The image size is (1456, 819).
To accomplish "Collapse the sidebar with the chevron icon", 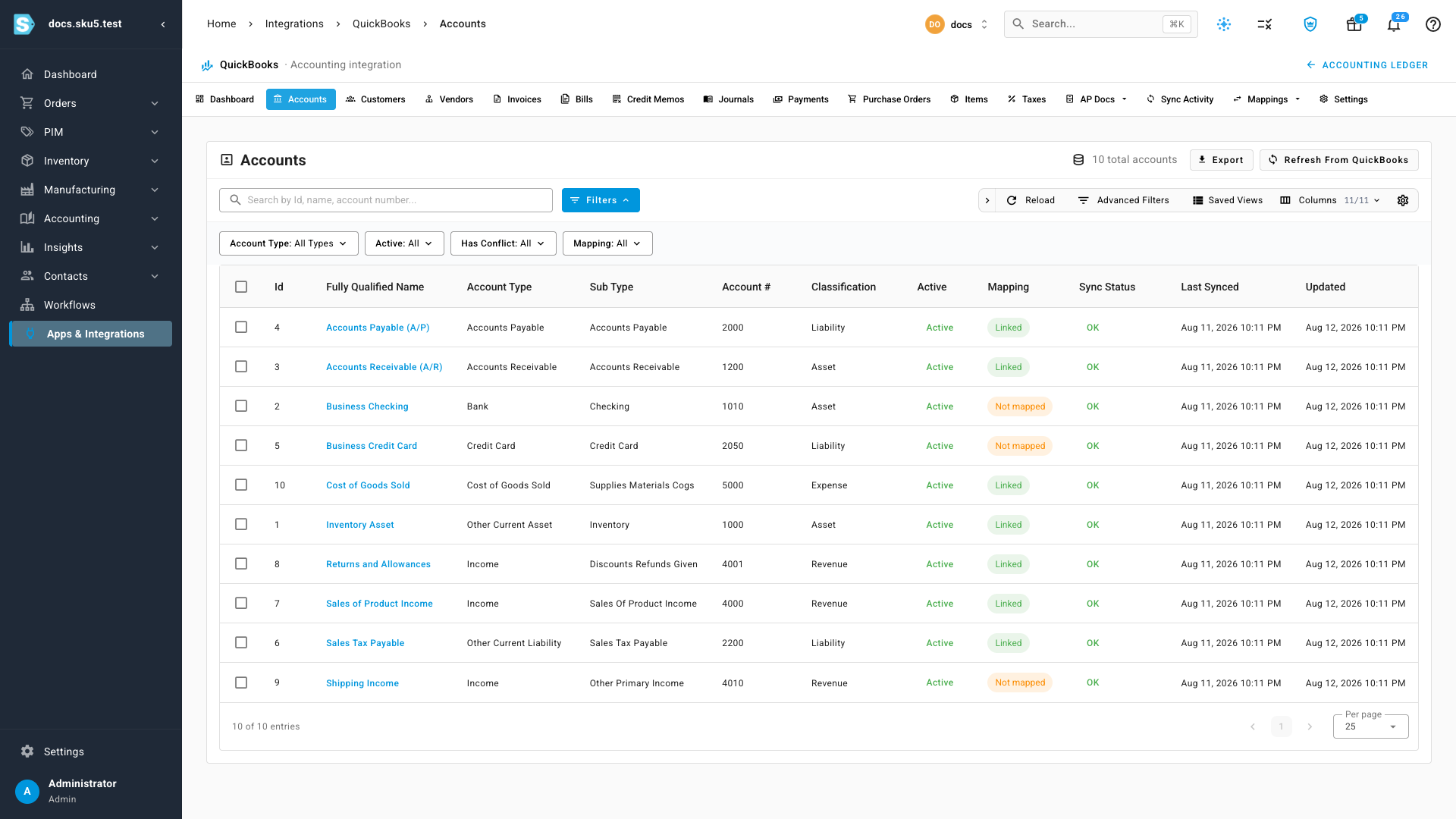I will coord(163,24).
